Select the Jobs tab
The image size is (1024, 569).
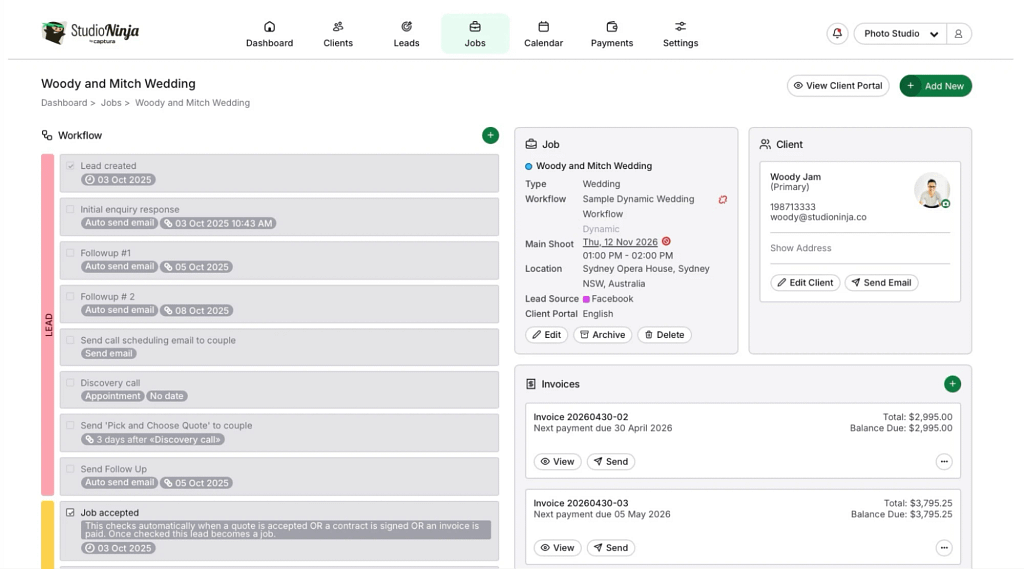click(x=475, y=34)
